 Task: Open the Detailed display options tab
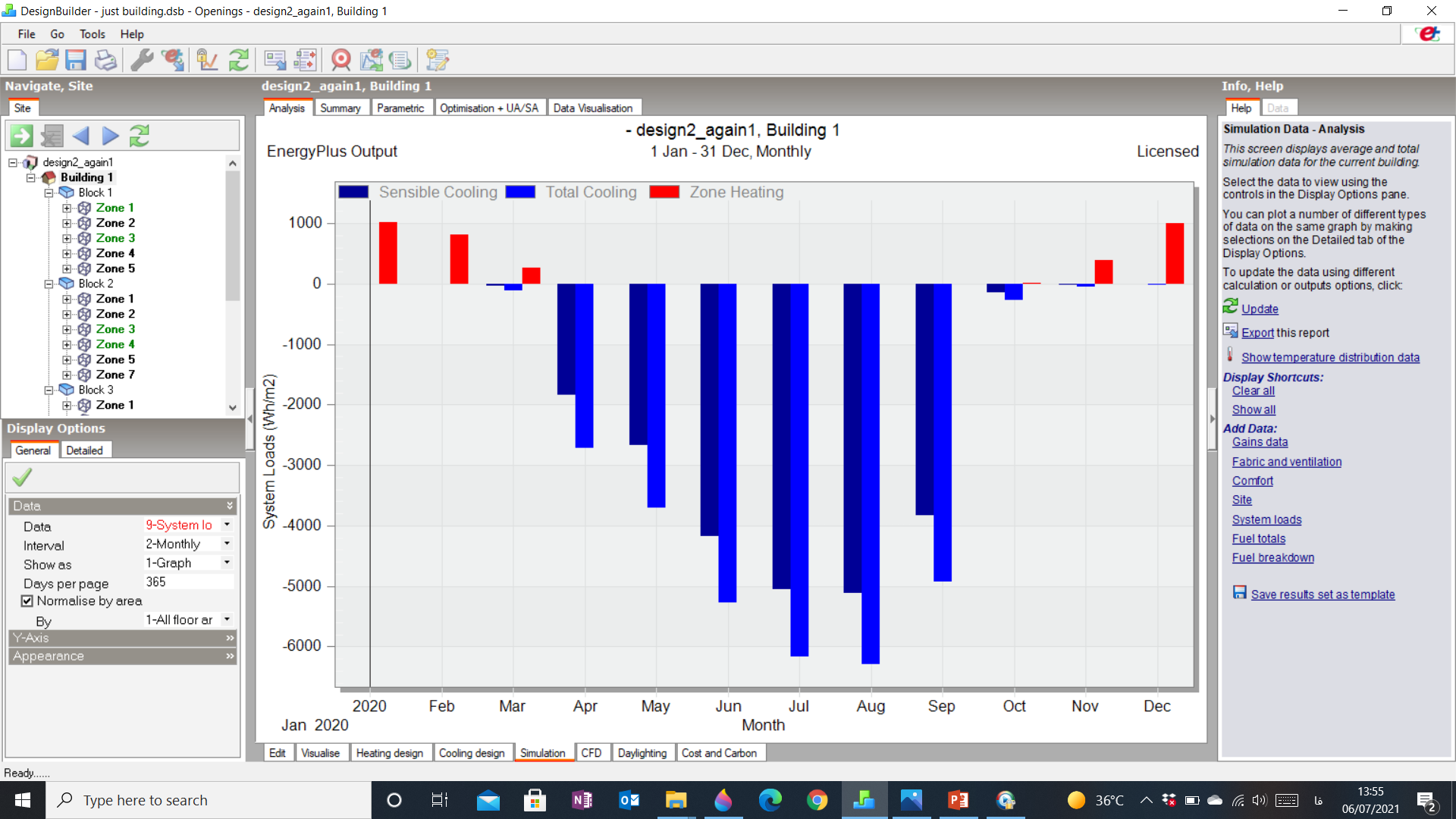[x=84, y=450]
